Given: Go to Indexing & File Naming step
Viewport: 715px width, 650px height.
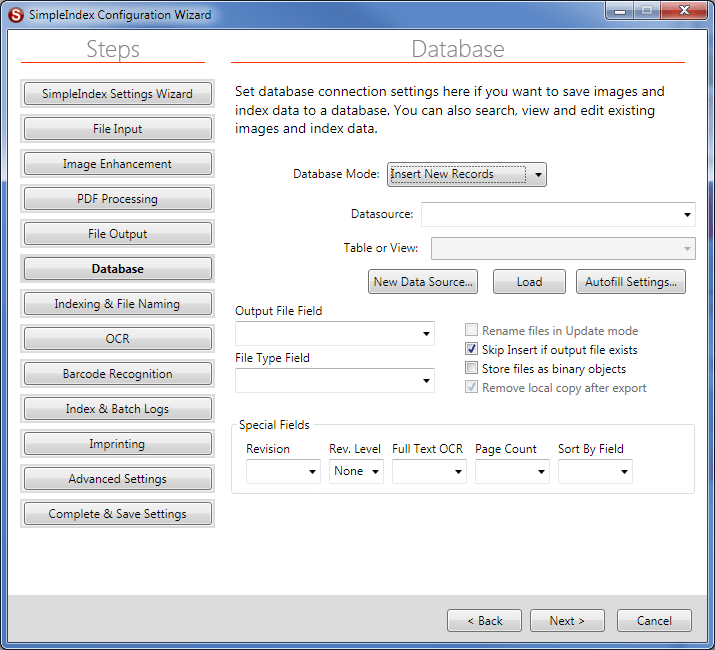Looking at the screenshot, I should [118, 304].
